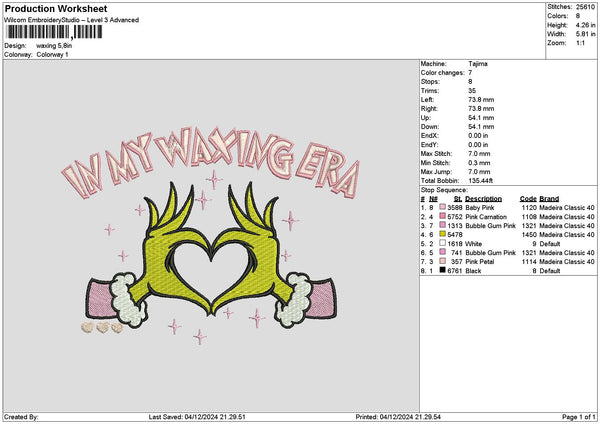Click the Code column header
Screen dimensions: 600x424
pyautogui.click(x=528, y=198)
